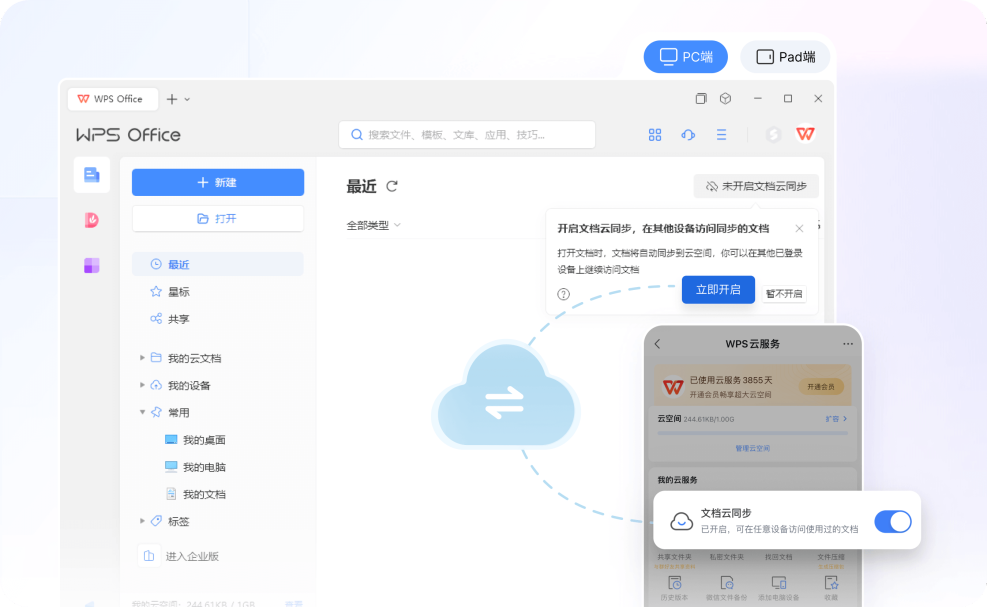987x607 pixels.
Task: Toggle the 文档云同步 switch
Action: coord(892,521)
